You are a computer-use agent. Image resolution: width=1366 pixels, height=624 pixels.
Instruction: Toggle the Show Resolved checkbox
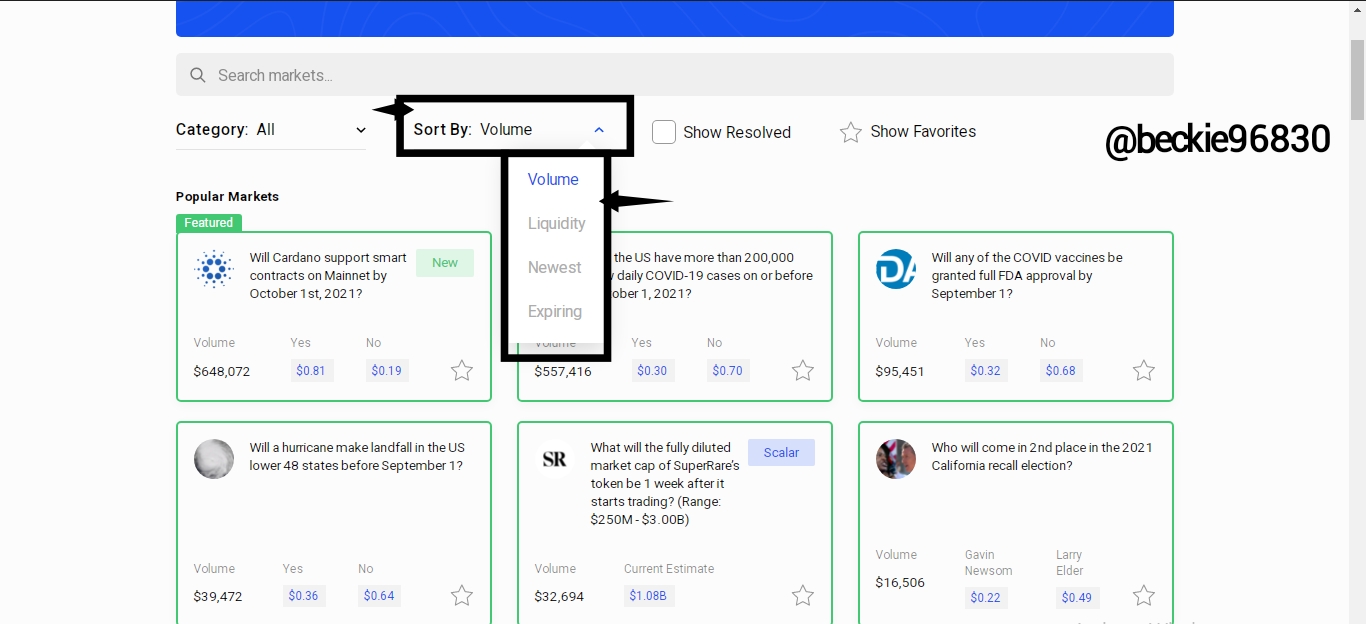tap(664, 132)
